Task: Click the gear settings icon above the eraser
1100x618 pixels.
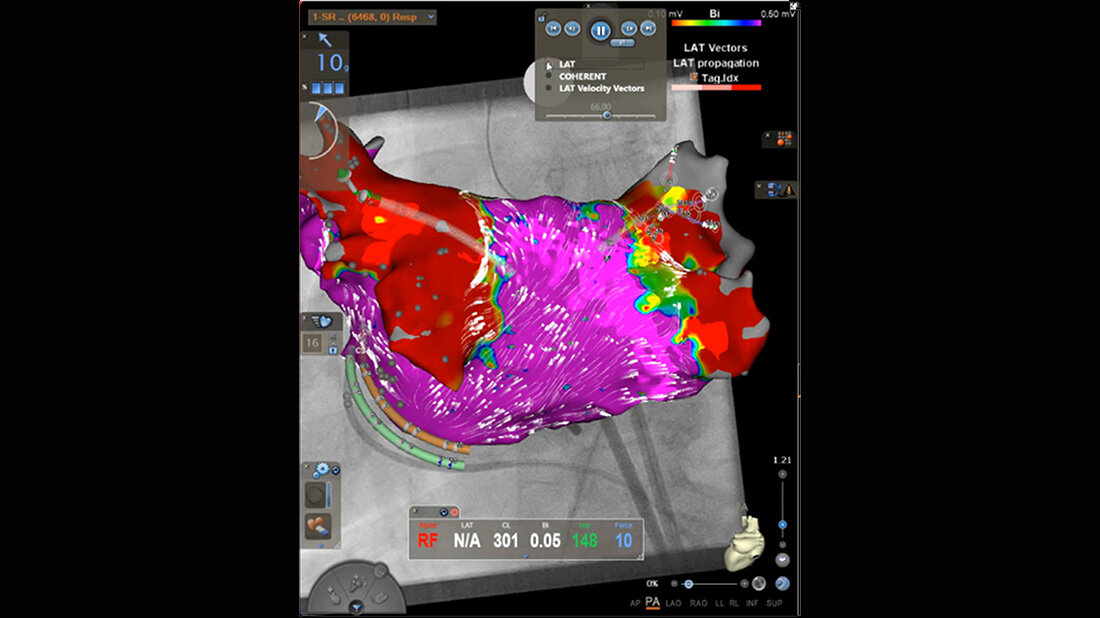Action: (322, 466)
